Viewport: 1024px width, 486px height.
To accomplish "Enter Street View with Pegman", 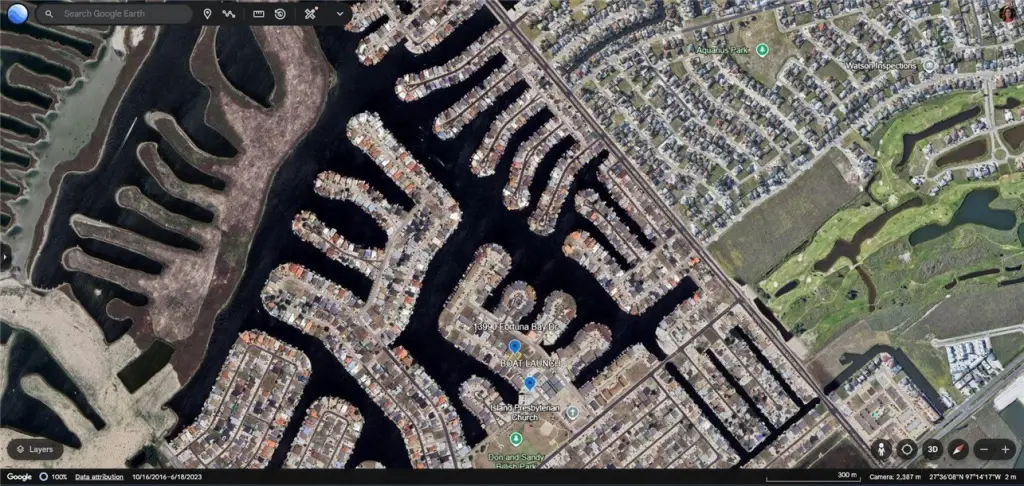I will tap(881, 449).
